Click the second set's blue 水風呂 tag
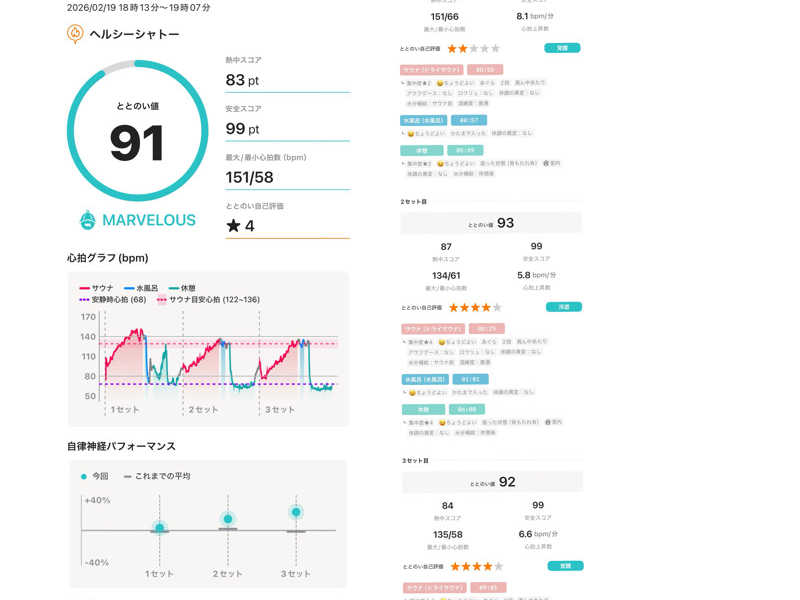This screenshot has width=800, height=600. [x=424, y=379]
